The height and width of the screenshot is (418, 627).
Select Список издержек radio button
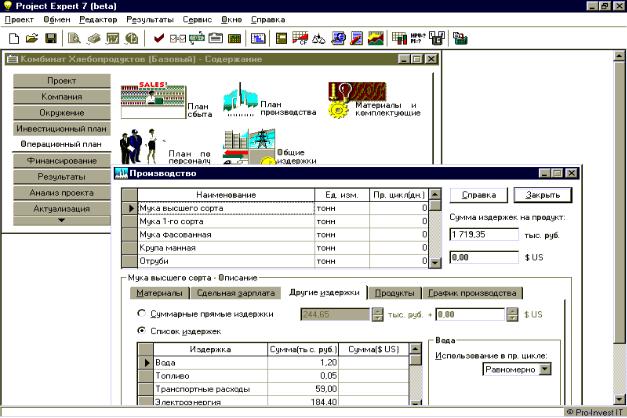[x=141, y=331]
